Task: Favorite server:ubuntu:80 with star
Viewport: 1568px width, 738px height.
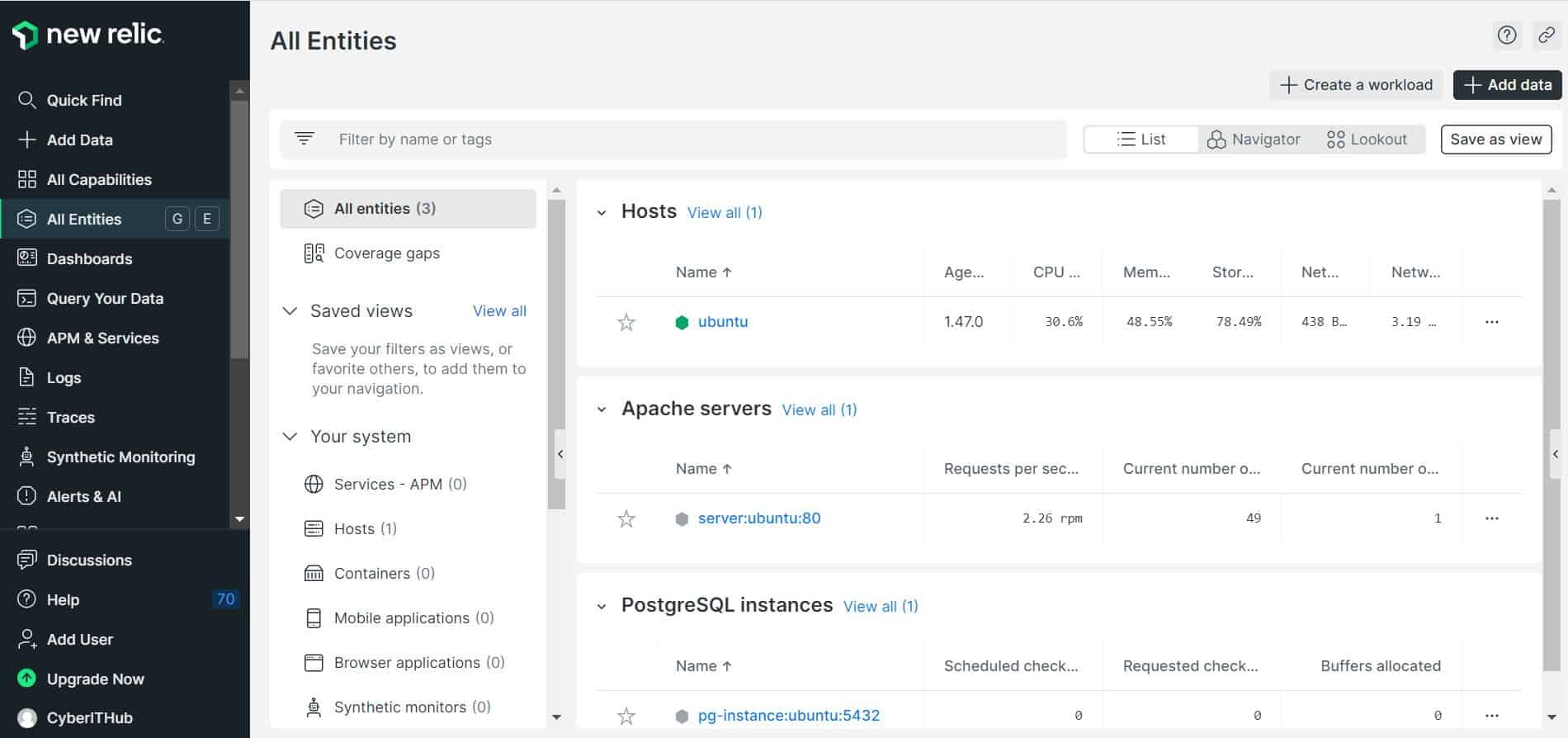Action: click(626, 518)
